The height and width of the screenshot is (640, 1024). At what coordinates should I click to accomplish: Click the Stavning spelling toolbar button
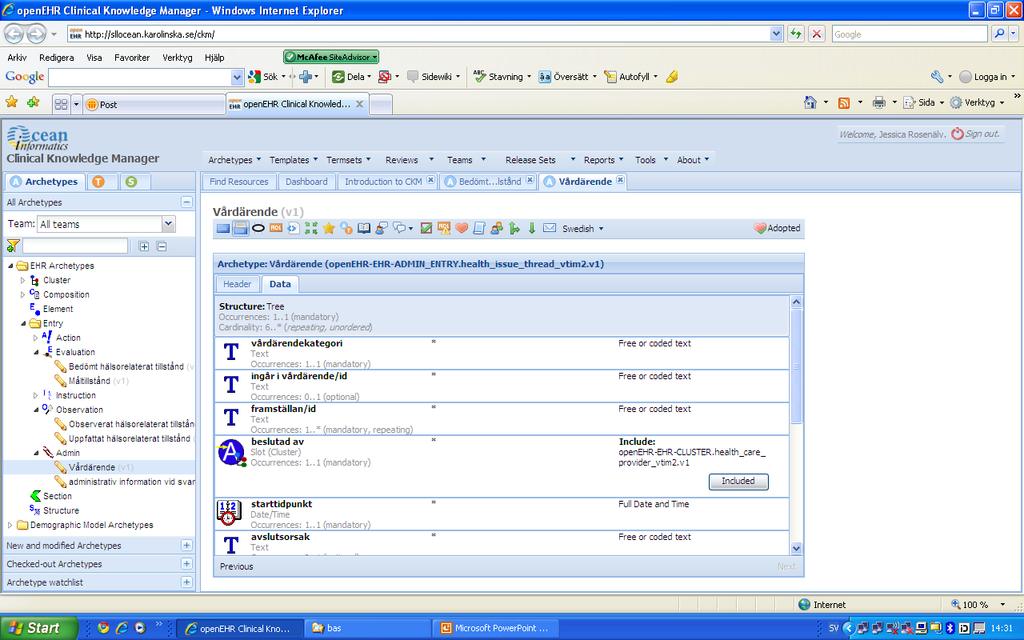tap(502, 76)
